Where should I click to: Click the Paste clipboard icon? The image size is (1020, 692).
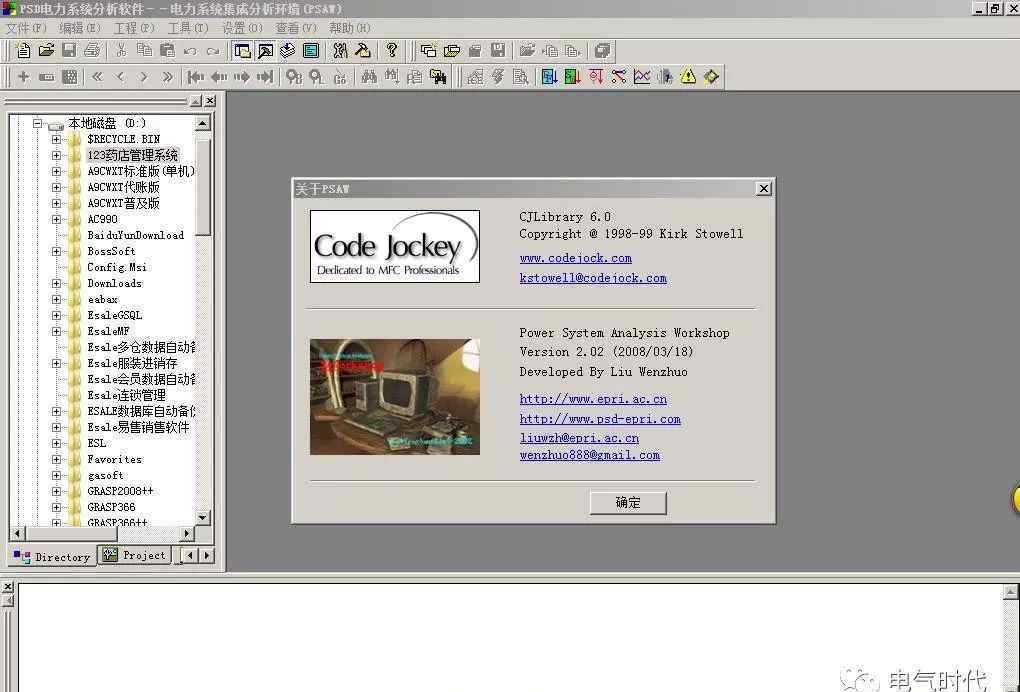[x=167, y=51]
